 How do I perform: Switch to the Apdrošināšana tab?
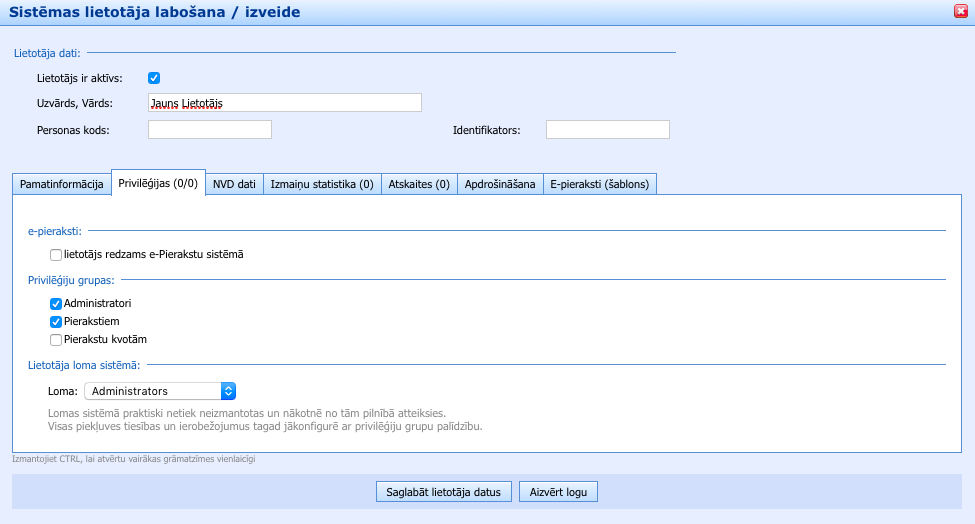click(x=500, y=184)
